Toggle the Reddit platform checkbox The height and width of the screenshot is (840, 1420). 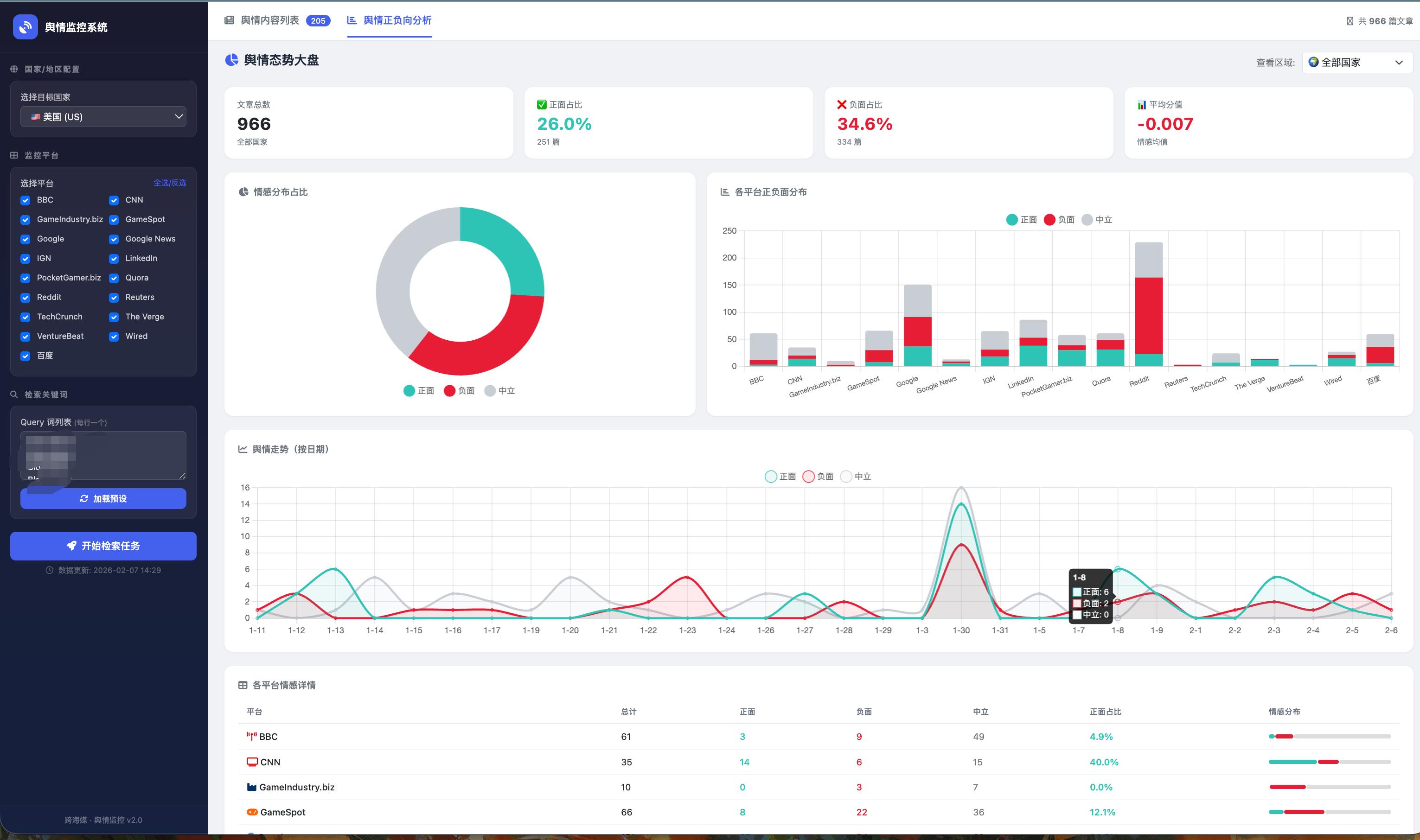pos(26,298)
